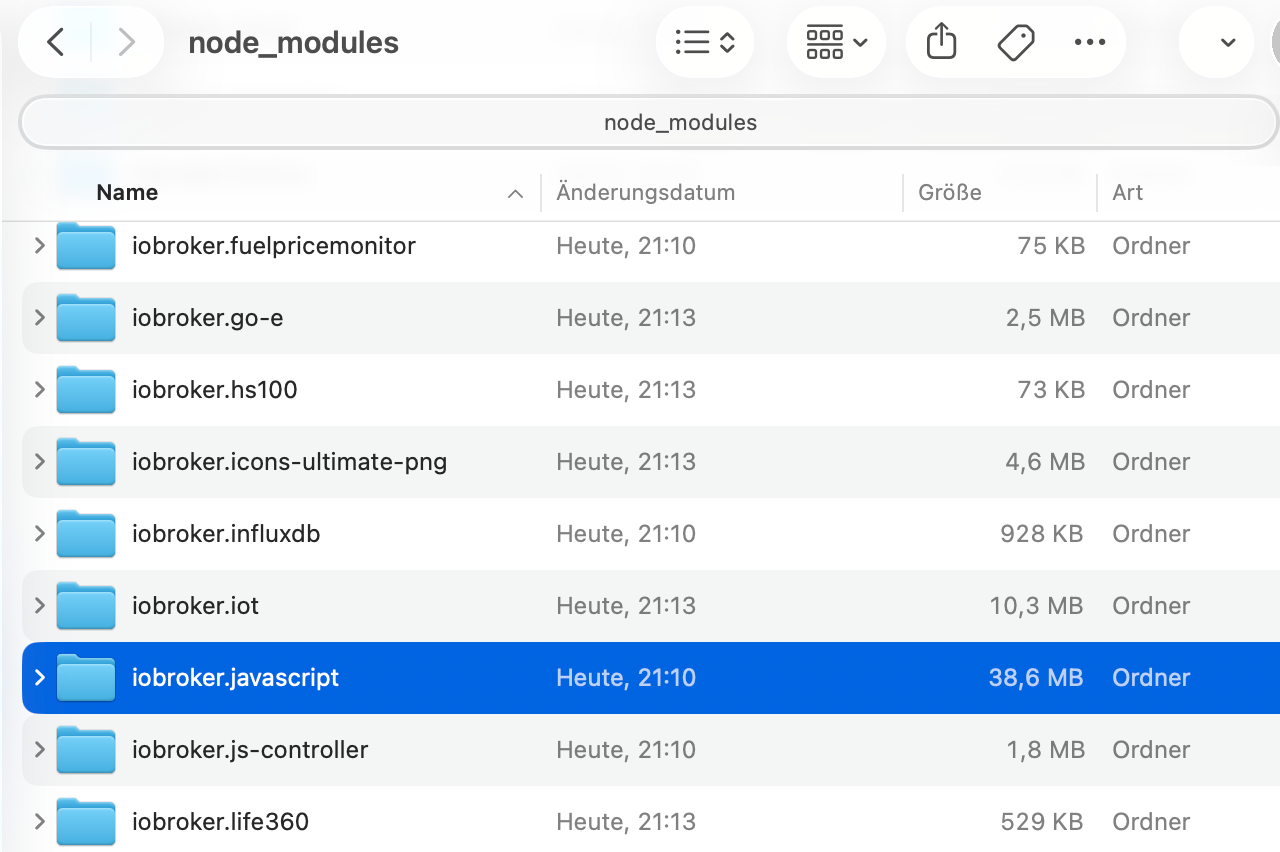Go back to the previous folder
Viewport: 1280px width, 852px height.
click(x=56, y=42)
